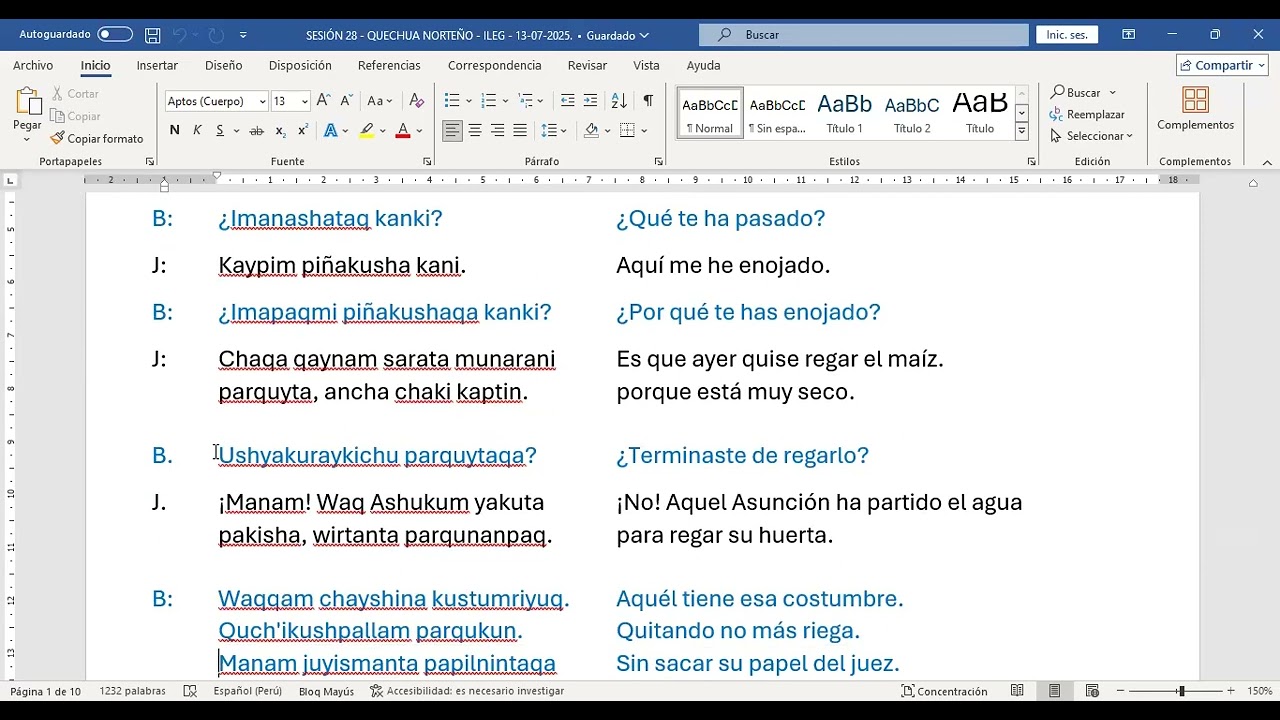Increase indent icon
Screen dimensions: 1280x720
[590, 101]
